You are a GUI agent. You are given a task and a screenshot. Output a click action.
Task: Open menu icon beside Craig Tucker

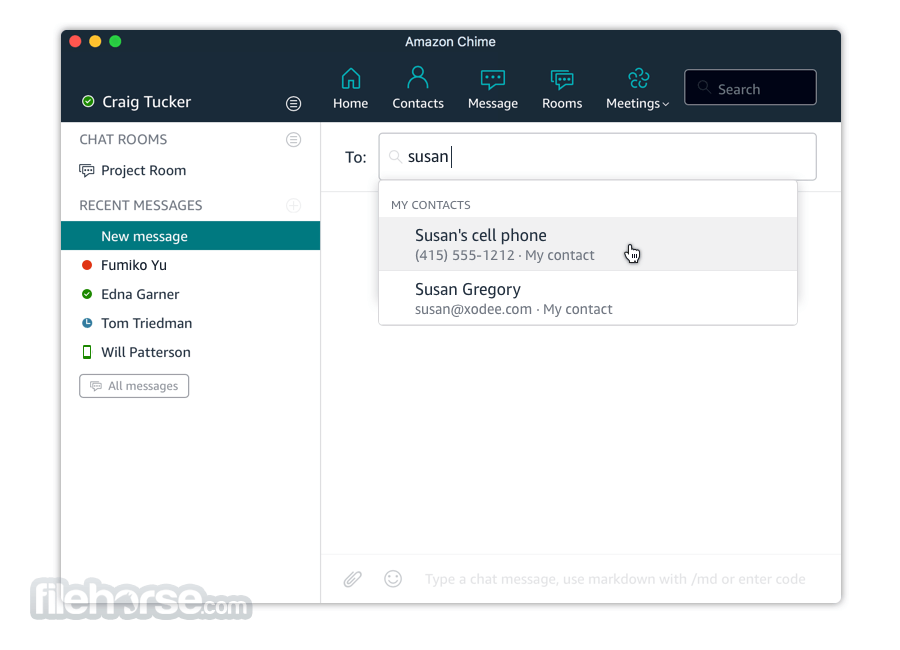(x=293, y=103)
